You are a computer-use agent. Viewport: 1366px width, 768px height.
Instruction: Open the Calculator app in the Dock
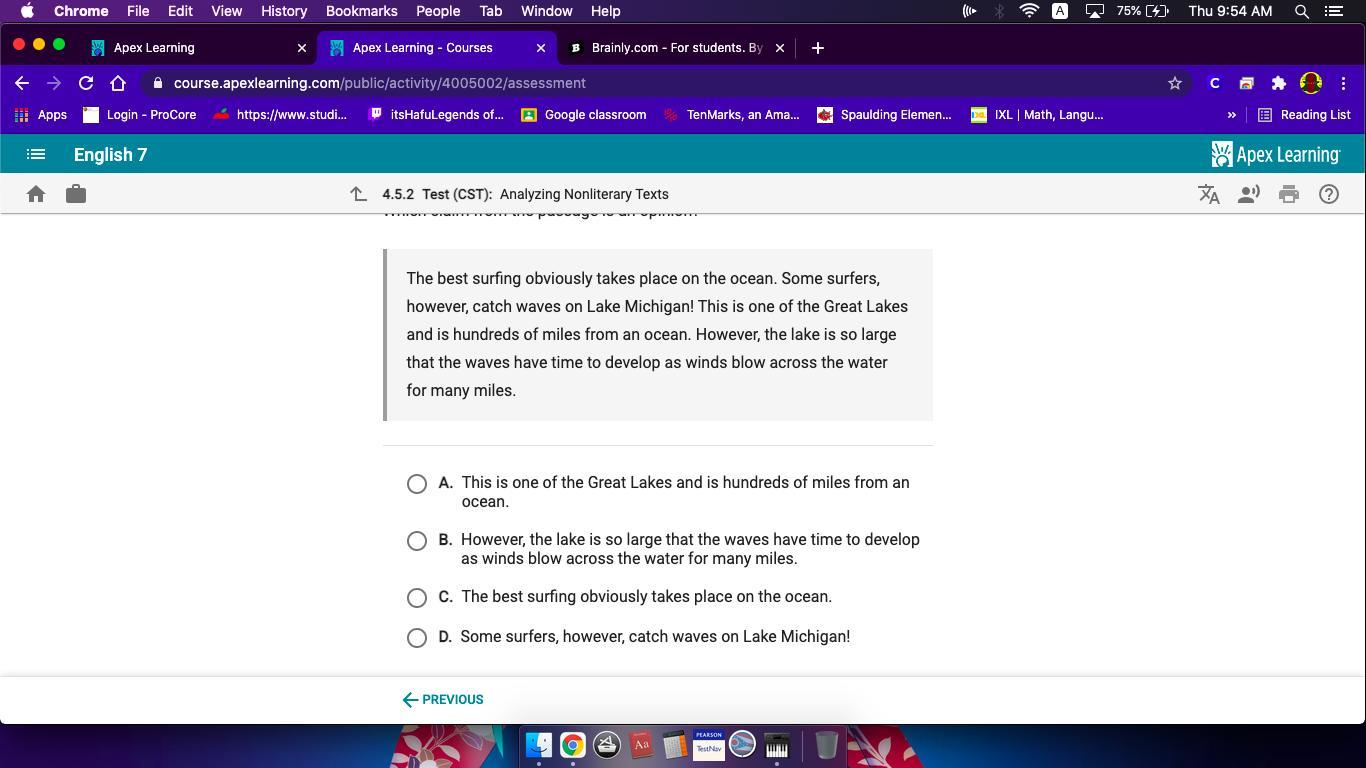click(x=674, y=745)
